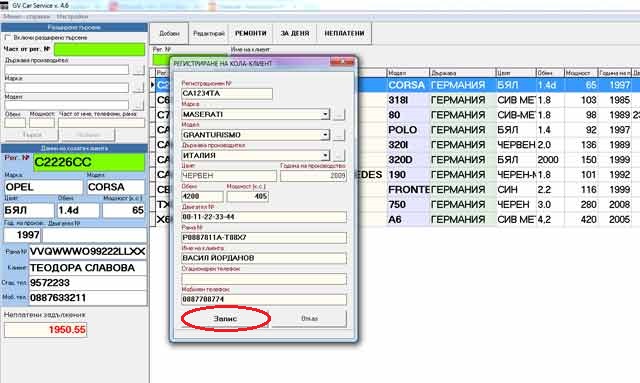The height and width of the screenshot is (383, 640).
Task: Open the РЕМОНТИ view
Action: pos(251,33)
